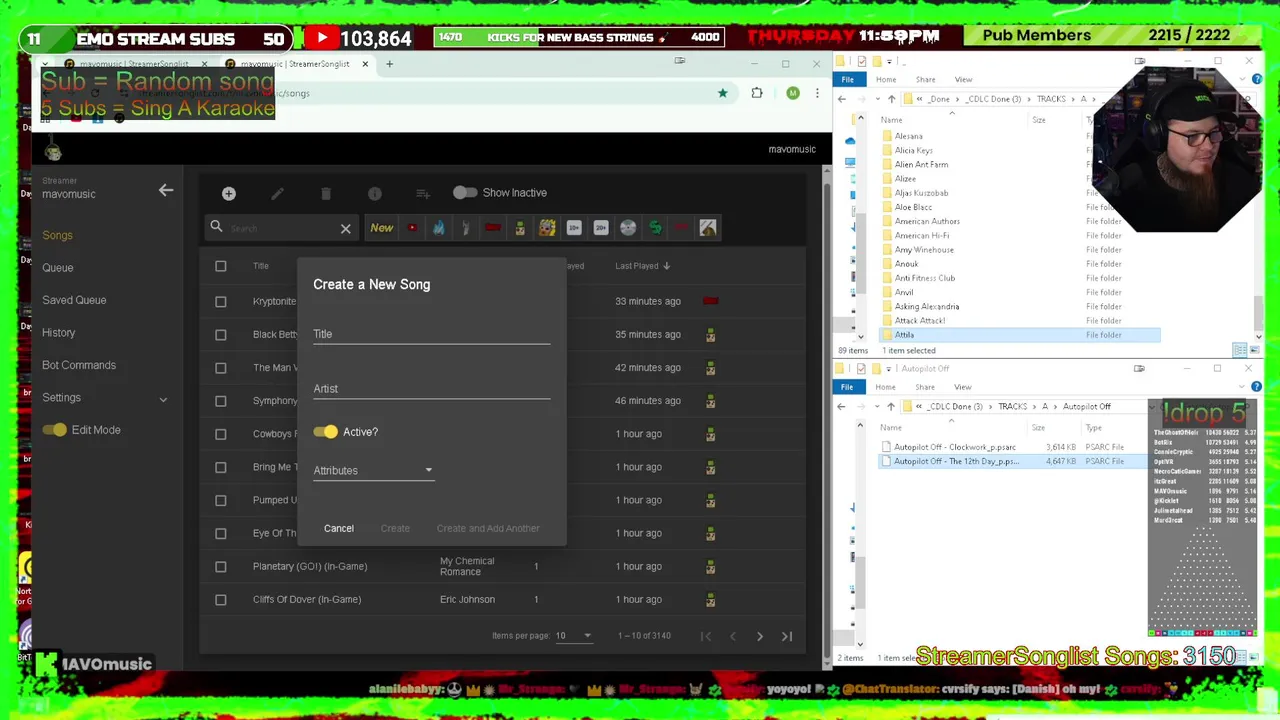Open File menu in top Explorer
Image resolution: width=1280 pixels, height=720 pixels.
pyautogui.click(x=847, y=80)
